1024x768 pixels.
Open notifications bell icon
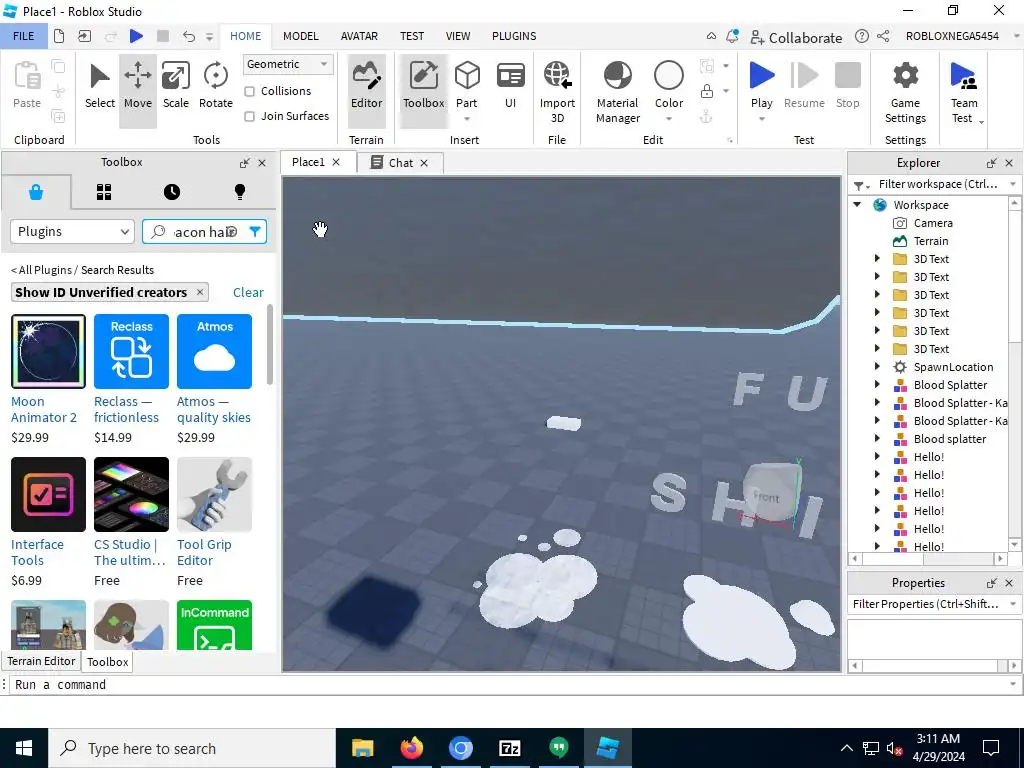(x=732, y=37)
